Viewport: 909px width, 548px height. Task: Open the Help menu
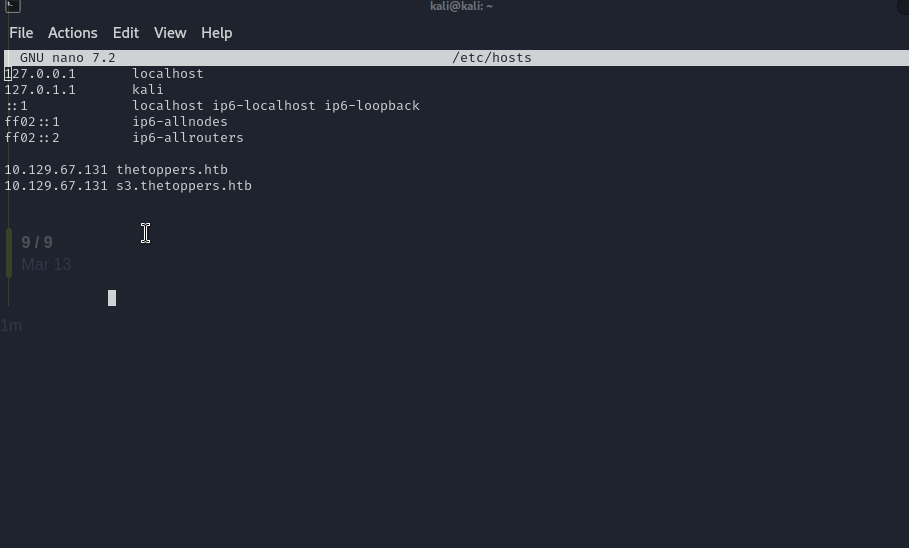pyautogui.click(x=217, y=33)
